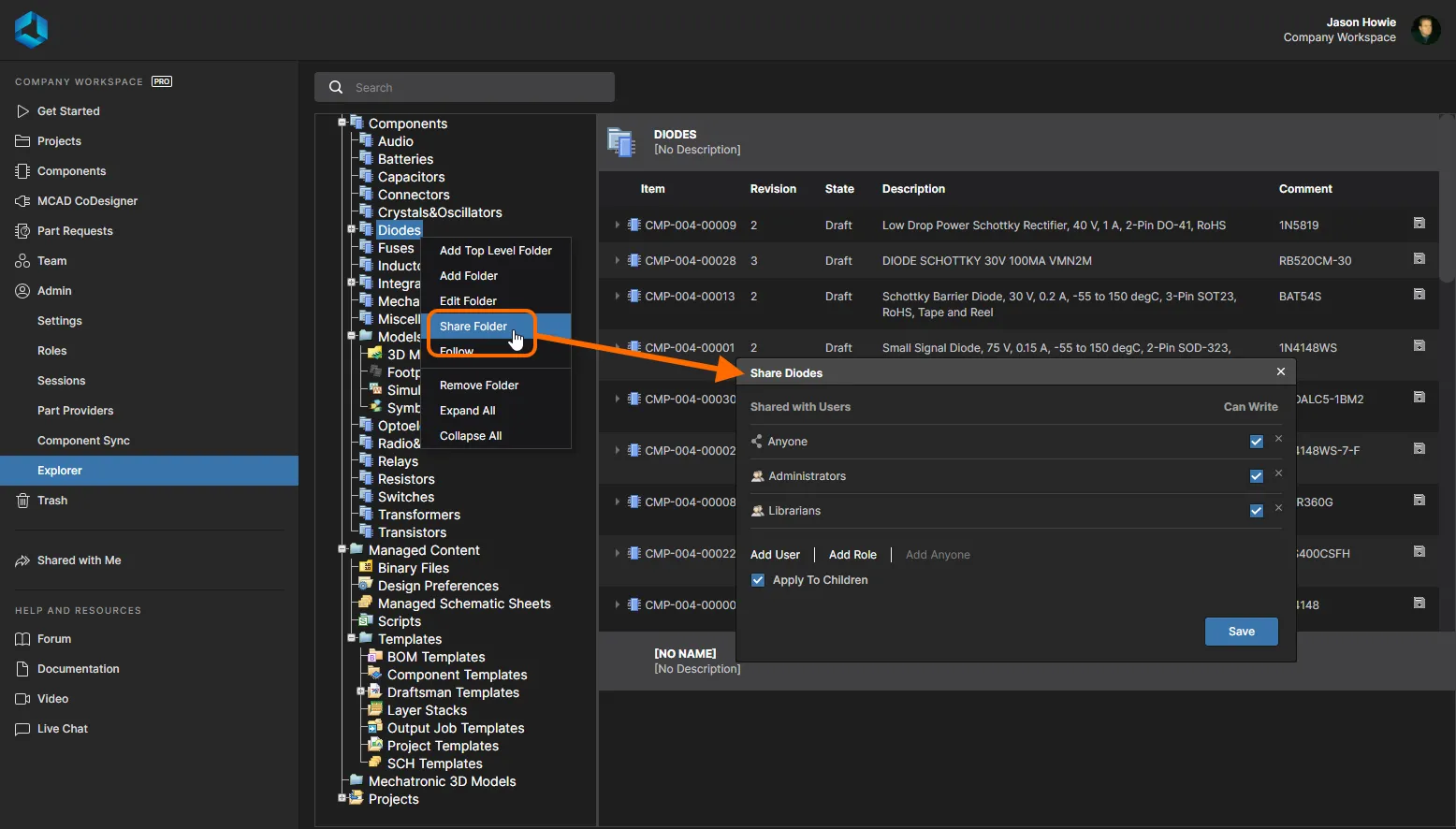Remove Administrators from share list
This screenshot has height=829, width=1456.
pyautogui.click(x=1278, y=473)
